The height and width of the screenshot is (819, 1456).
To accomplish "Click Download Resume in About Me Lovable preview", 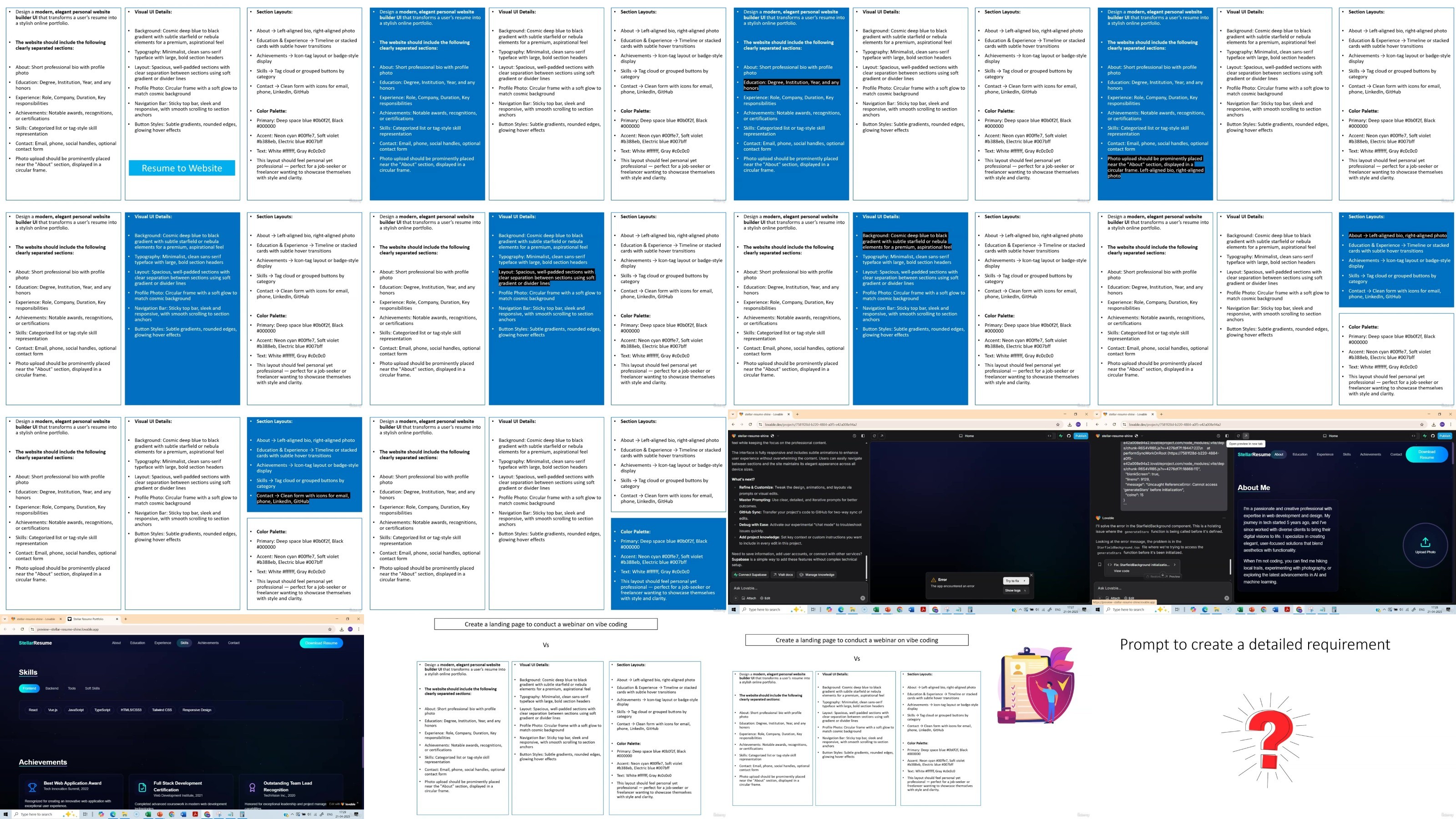I will pos(1426,455).
